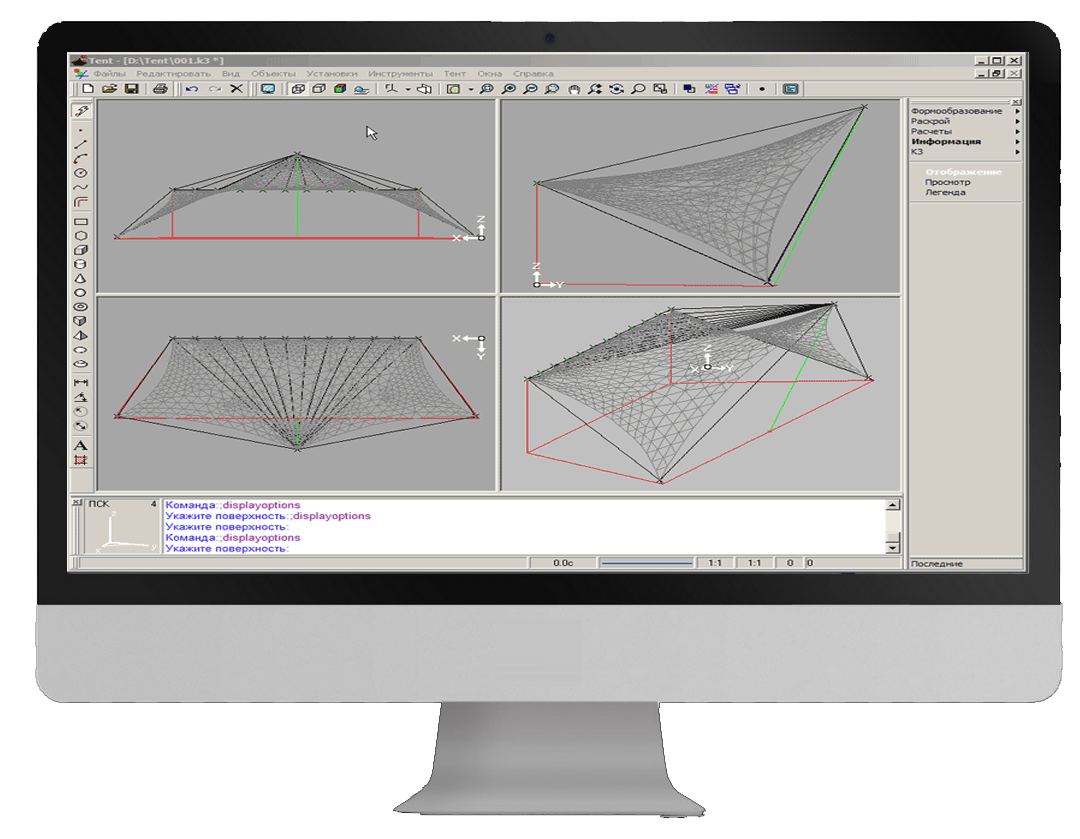Select the fillet corner tool
1080x839 pixels.
(x=81, y=202)
